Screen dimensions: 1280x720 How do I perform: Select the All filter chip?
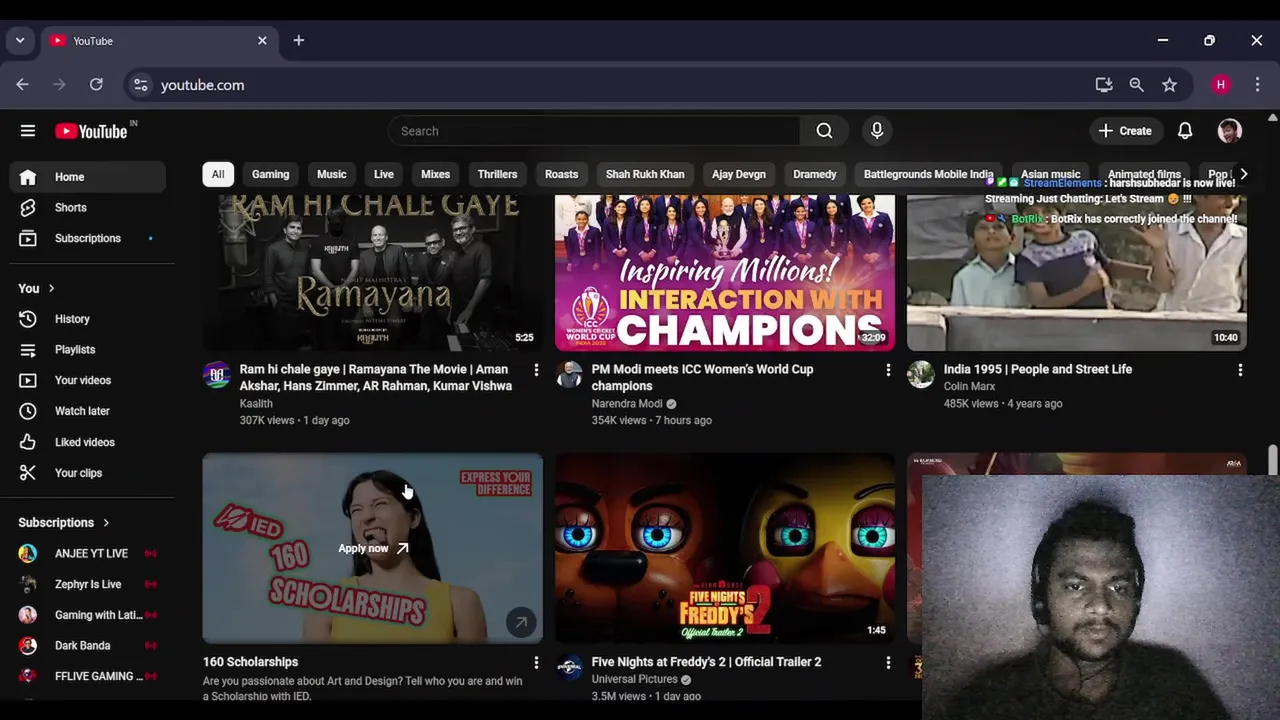click(x=218, y=174)
